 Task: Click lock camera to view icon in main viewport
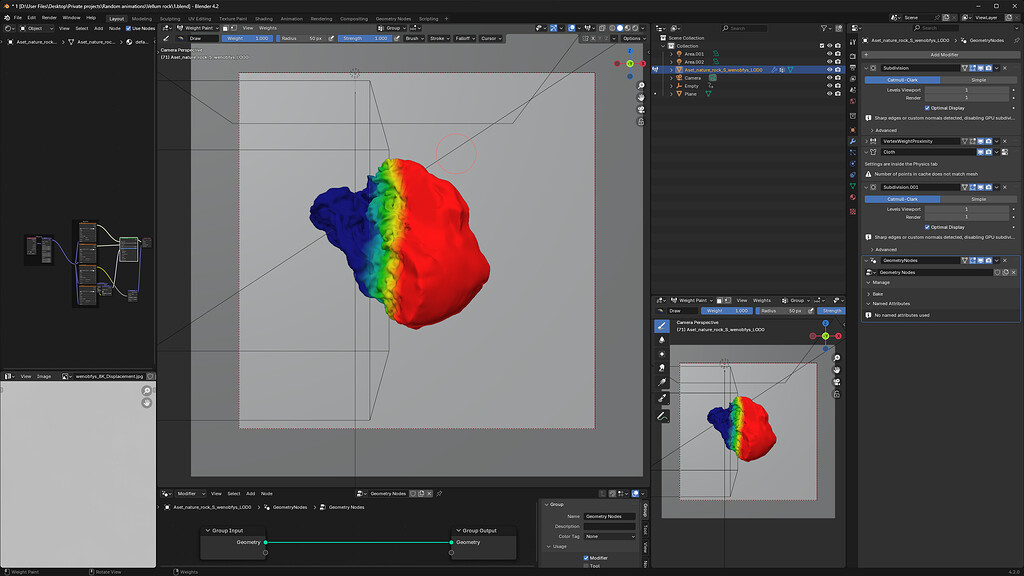point(641,122)
